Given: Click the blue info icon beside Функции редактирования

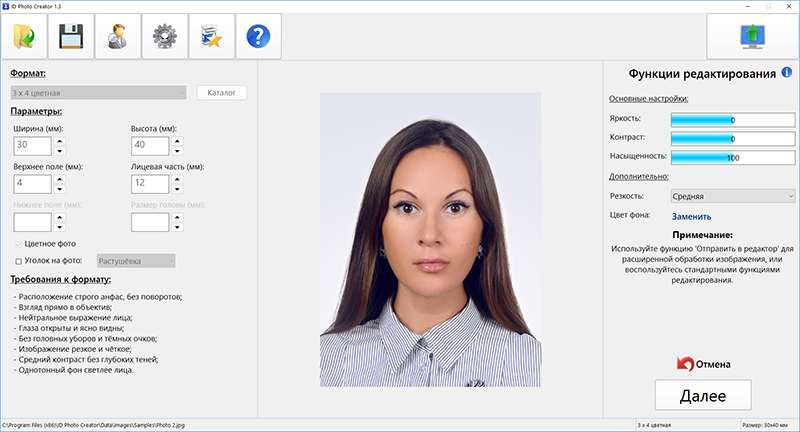Looking at the screenshot, I should click(x=787, y=73).
